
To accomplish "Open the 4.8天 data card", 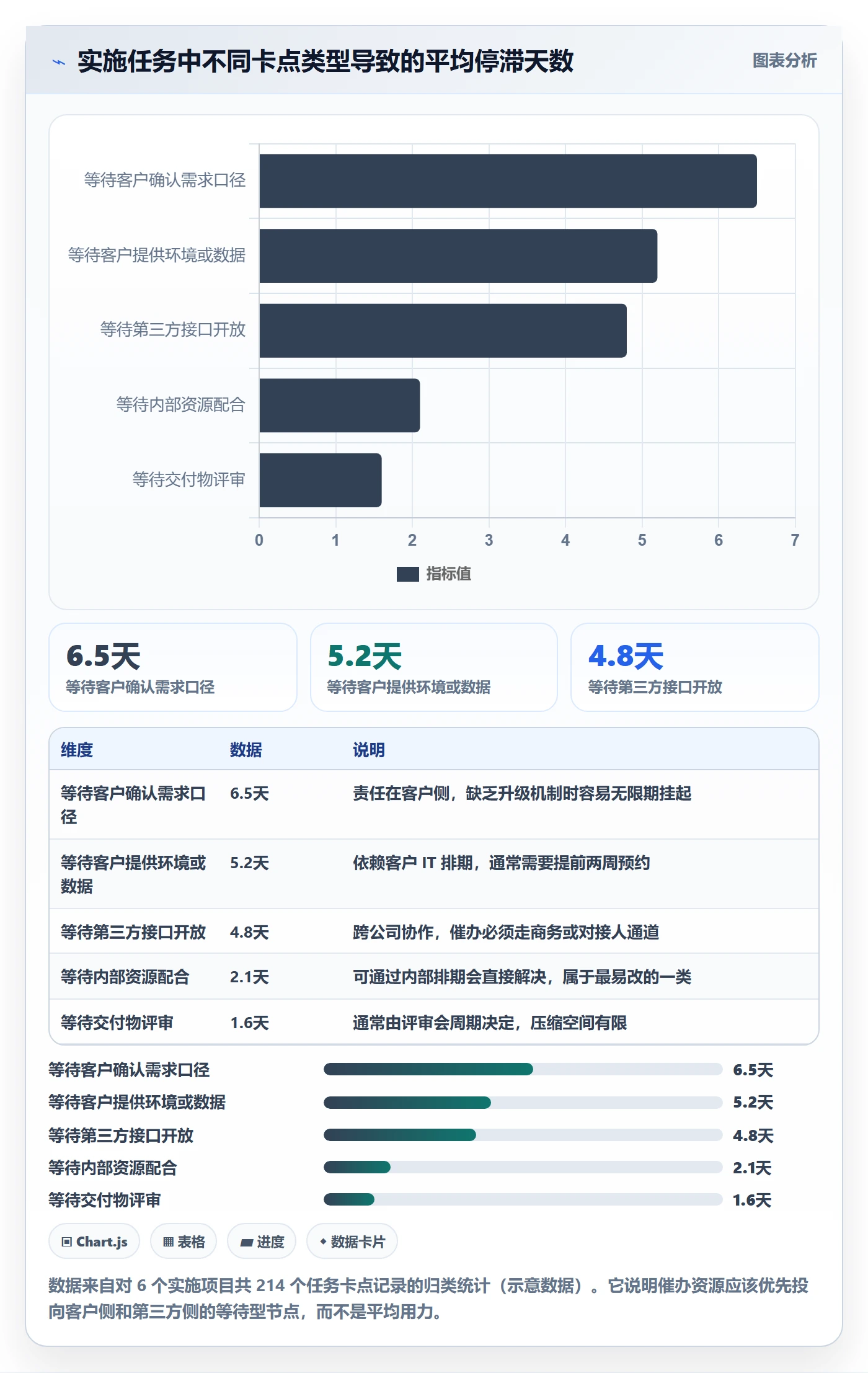I will pos(695,667).
